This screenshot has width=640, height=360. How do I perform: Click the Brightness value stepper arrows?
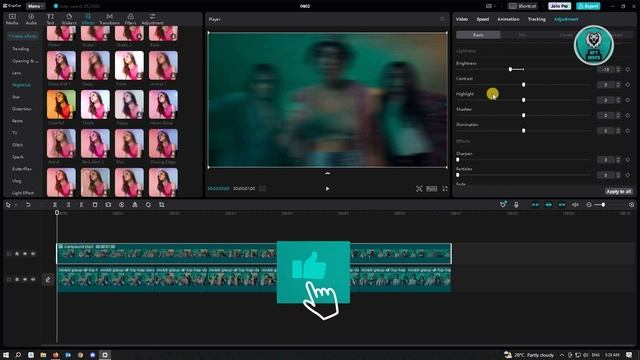[618, 69]
